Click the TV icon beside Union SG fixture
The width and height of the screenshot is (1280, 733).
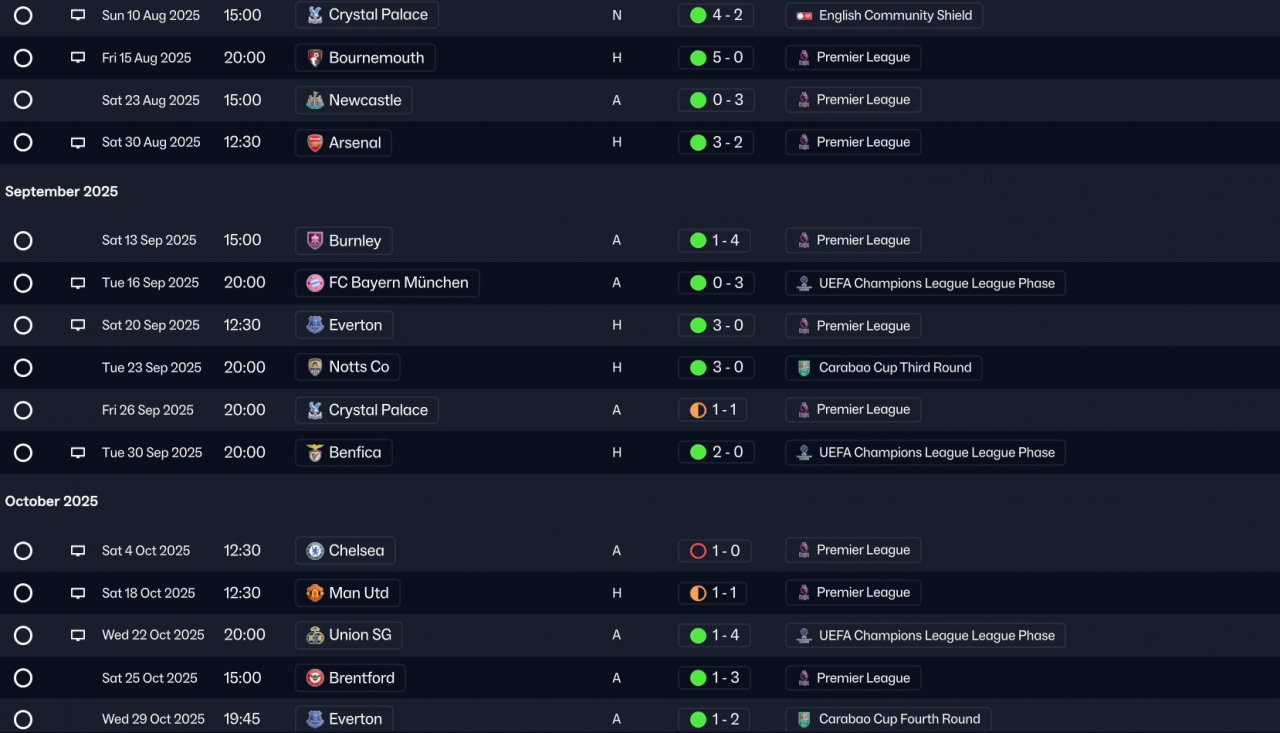coord(78,636)
